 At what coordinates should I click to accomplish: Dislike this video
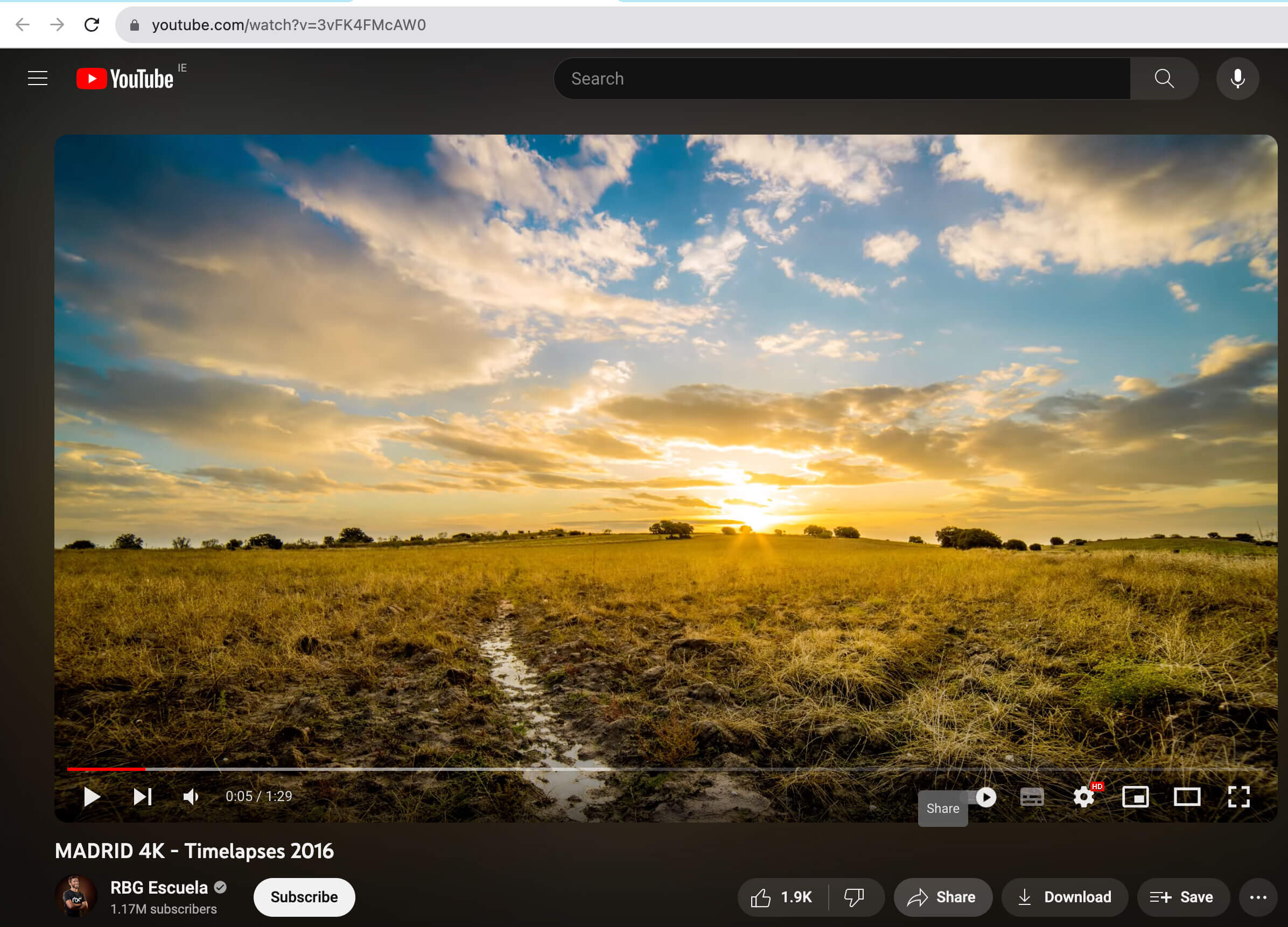pos(853,897)
